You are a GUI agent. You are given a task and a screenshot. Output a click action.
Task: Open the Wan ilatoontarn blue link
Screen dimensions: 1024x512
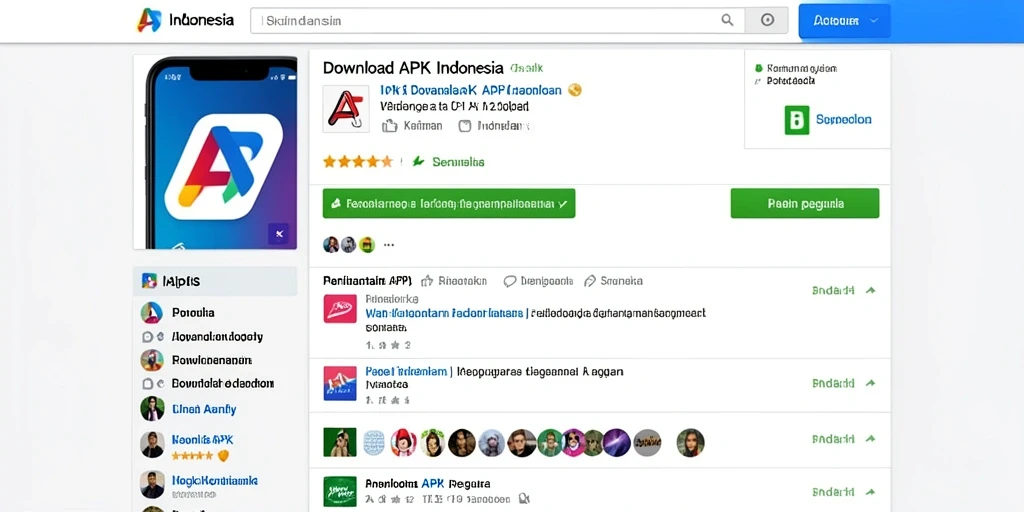[444, 313]
